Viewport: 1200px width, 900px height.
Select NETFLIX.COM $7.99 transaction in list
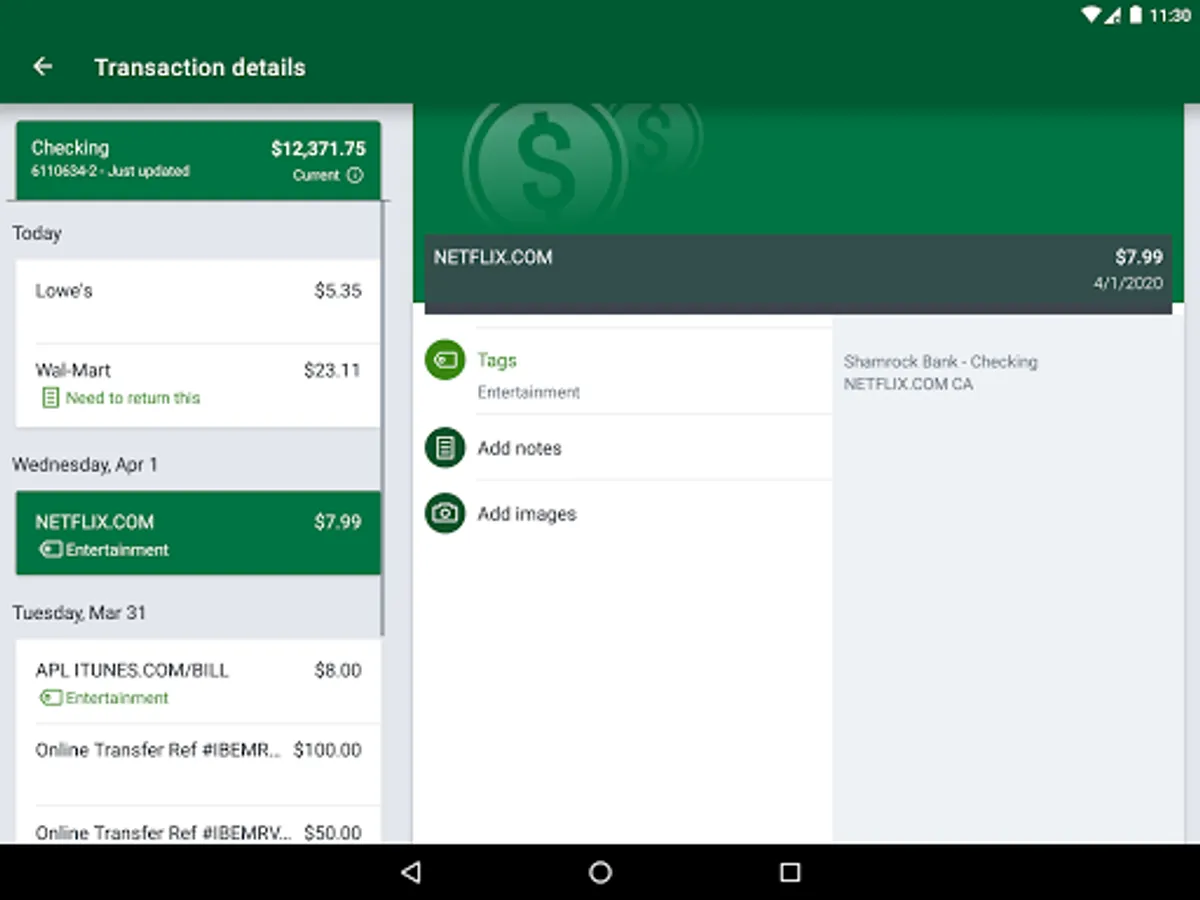click(x=198, y=533)
